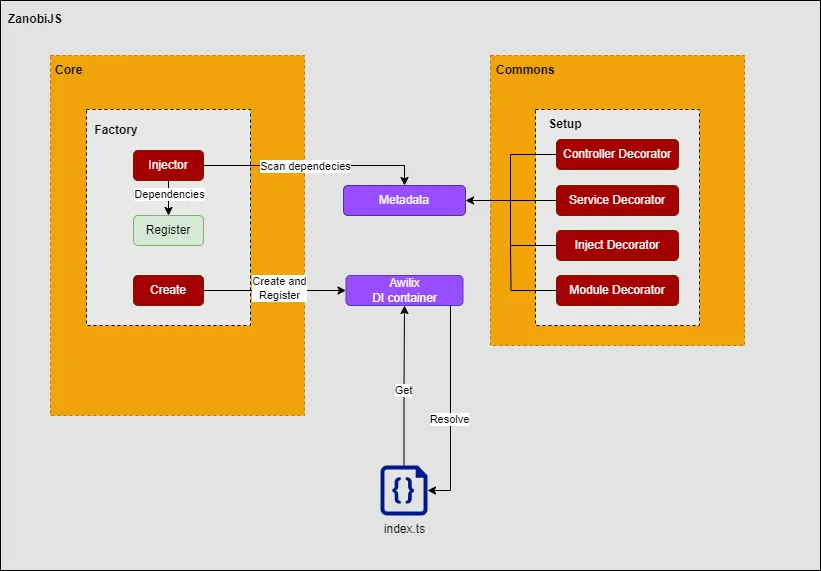Select the purple Metadata block
821x571 pixels.
[x=404, y=200]
